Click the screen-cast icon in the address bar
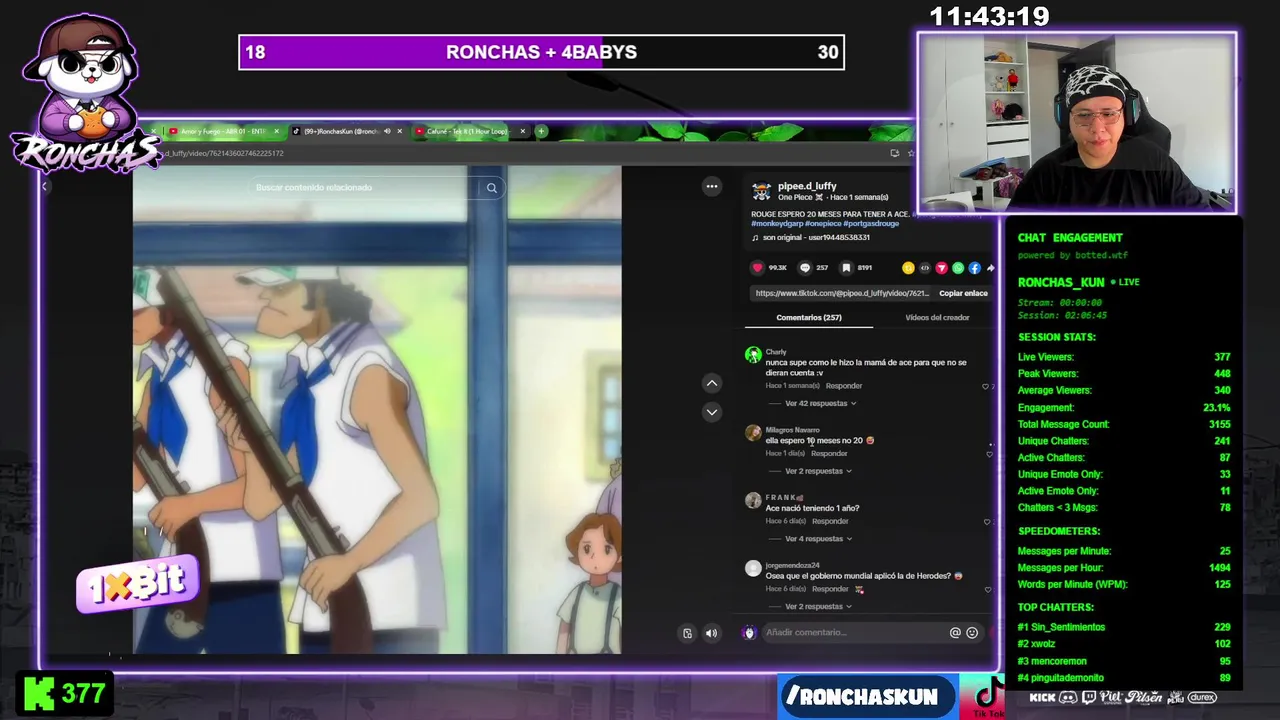Screen dimensions: 1280x720 click(x=894, y=153)
